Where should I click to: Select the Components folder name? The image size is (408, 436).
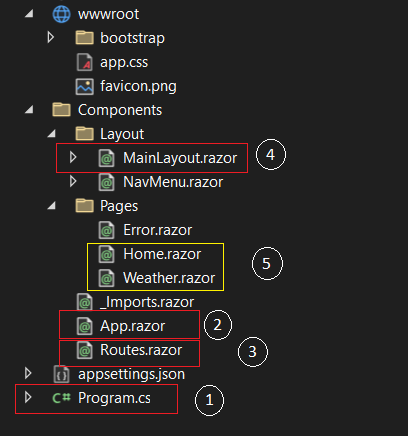pyautogui.click(x=120, y=110)
